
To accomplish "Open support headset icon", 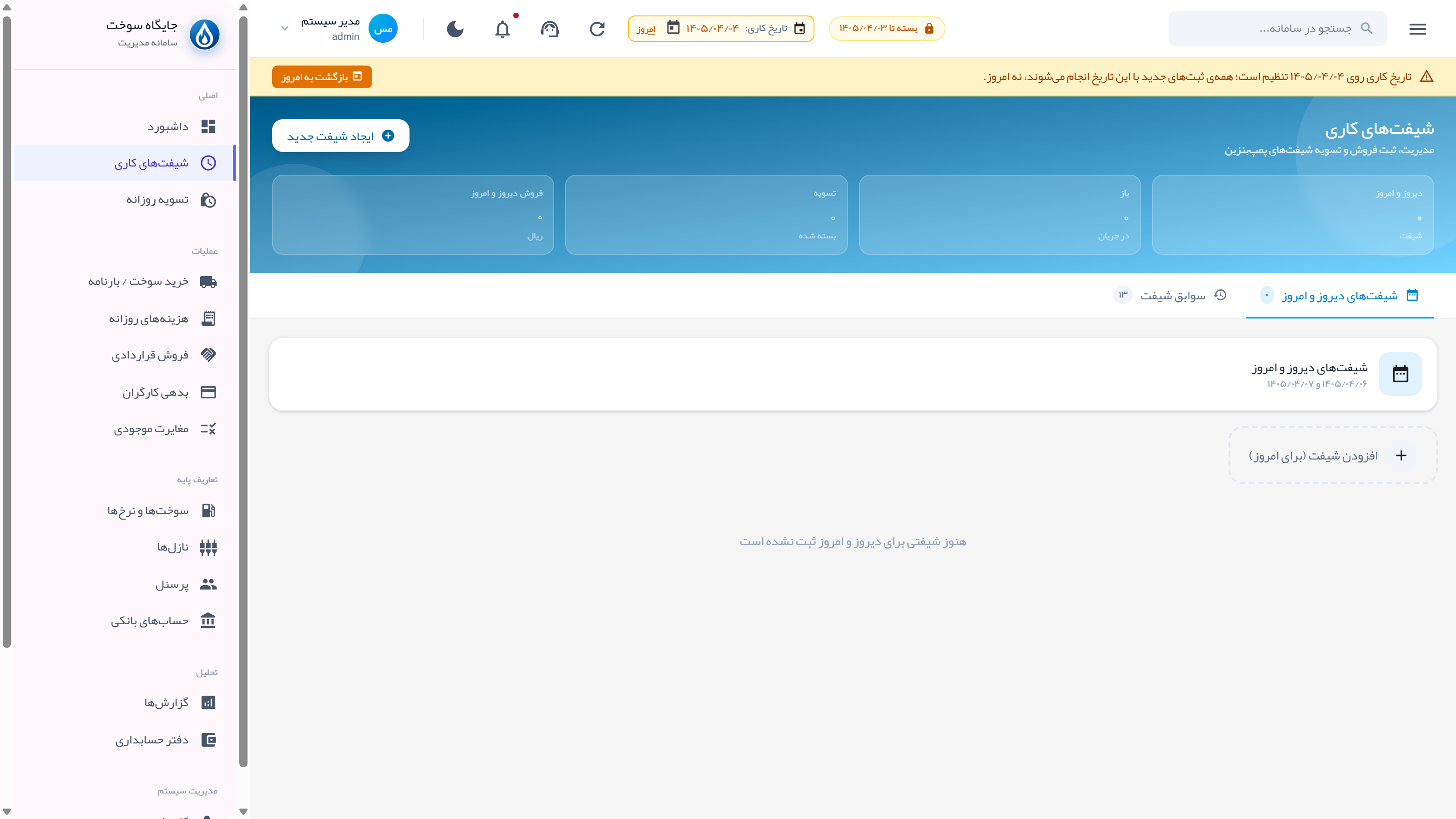I will [x=549, y=29].
